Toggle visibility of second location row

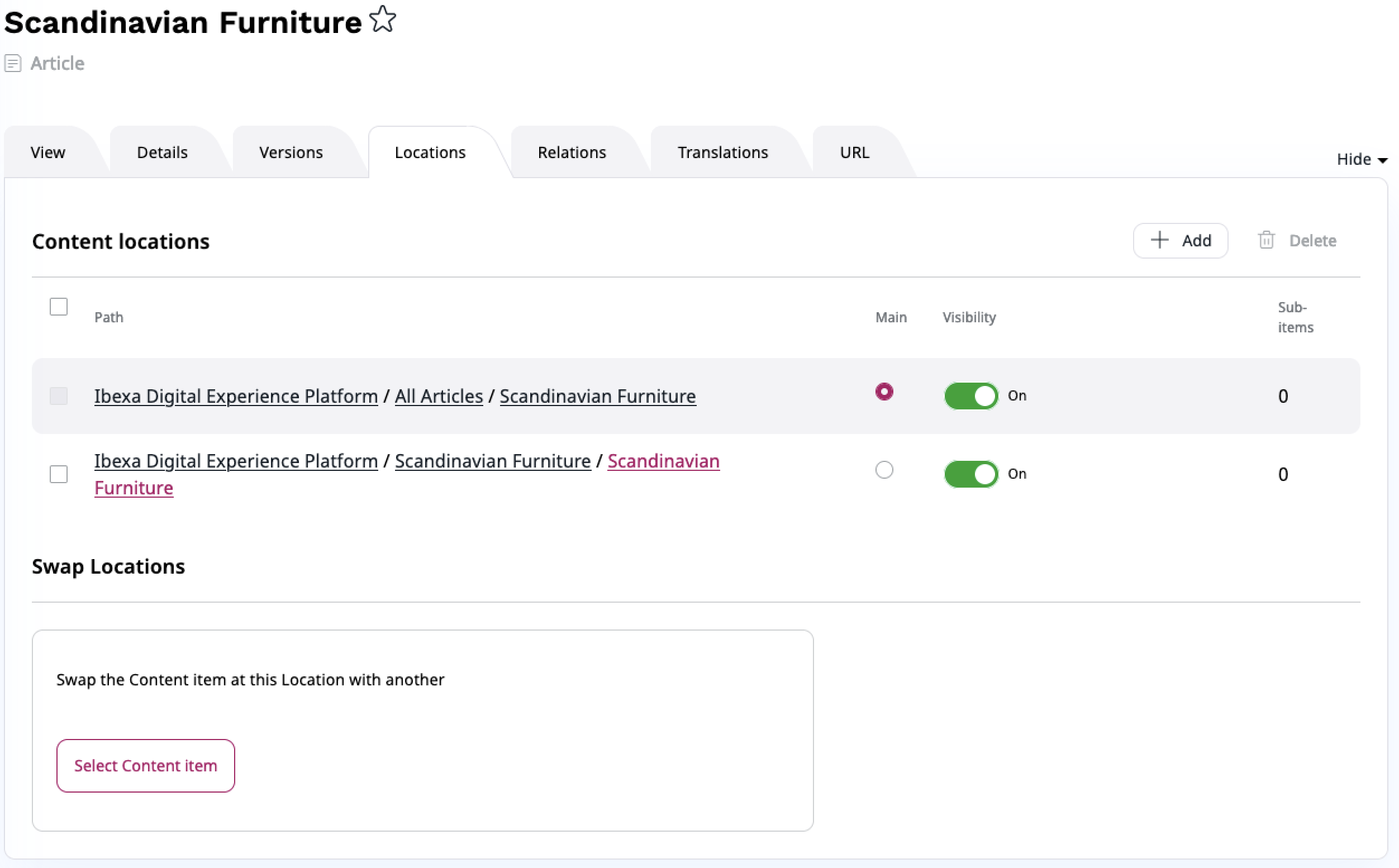[x=970, y=474]
